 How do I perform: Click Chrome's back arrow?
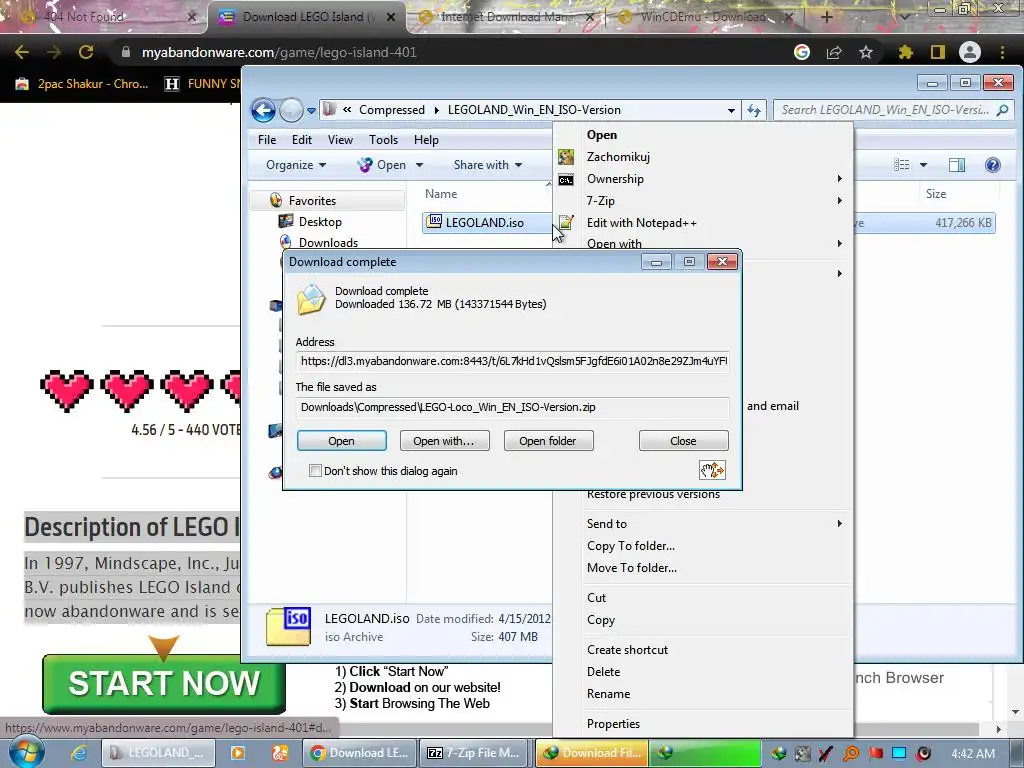click(22, 52)
